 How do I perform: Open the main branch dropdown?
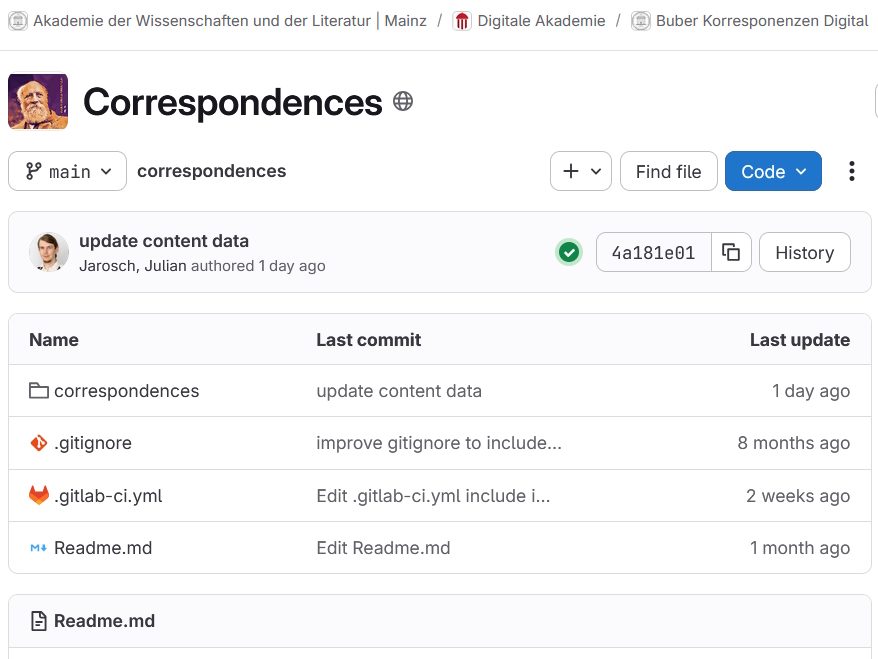point(67,171)
